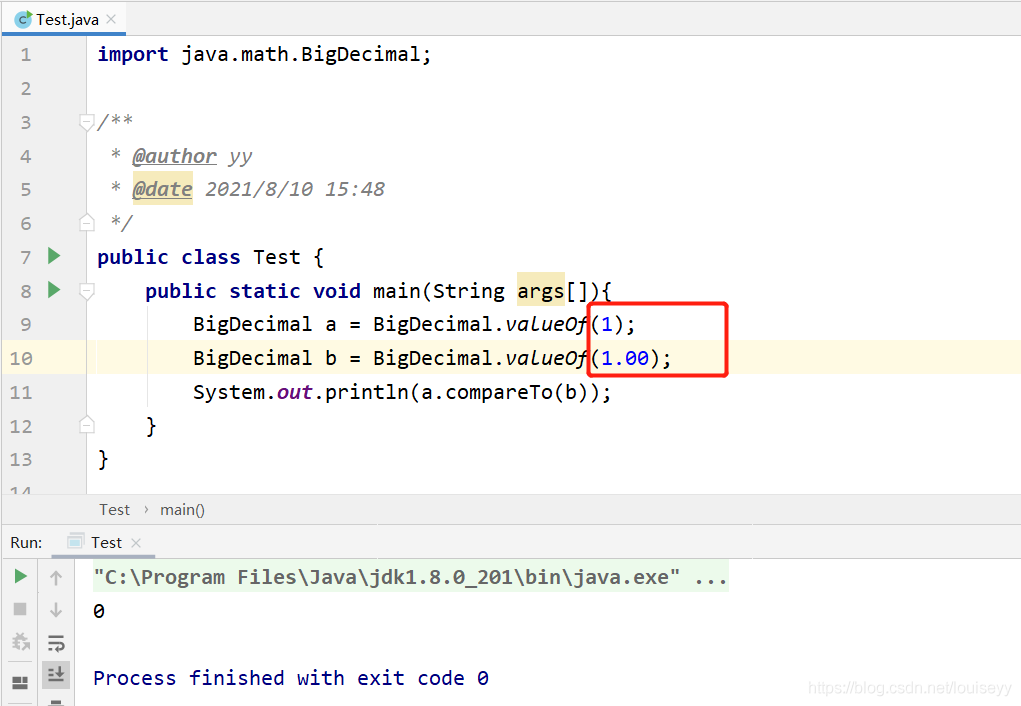Click the grayed-out bug icon in the Run toolbar
The image size is (1021, 706).
pos(21,642)
